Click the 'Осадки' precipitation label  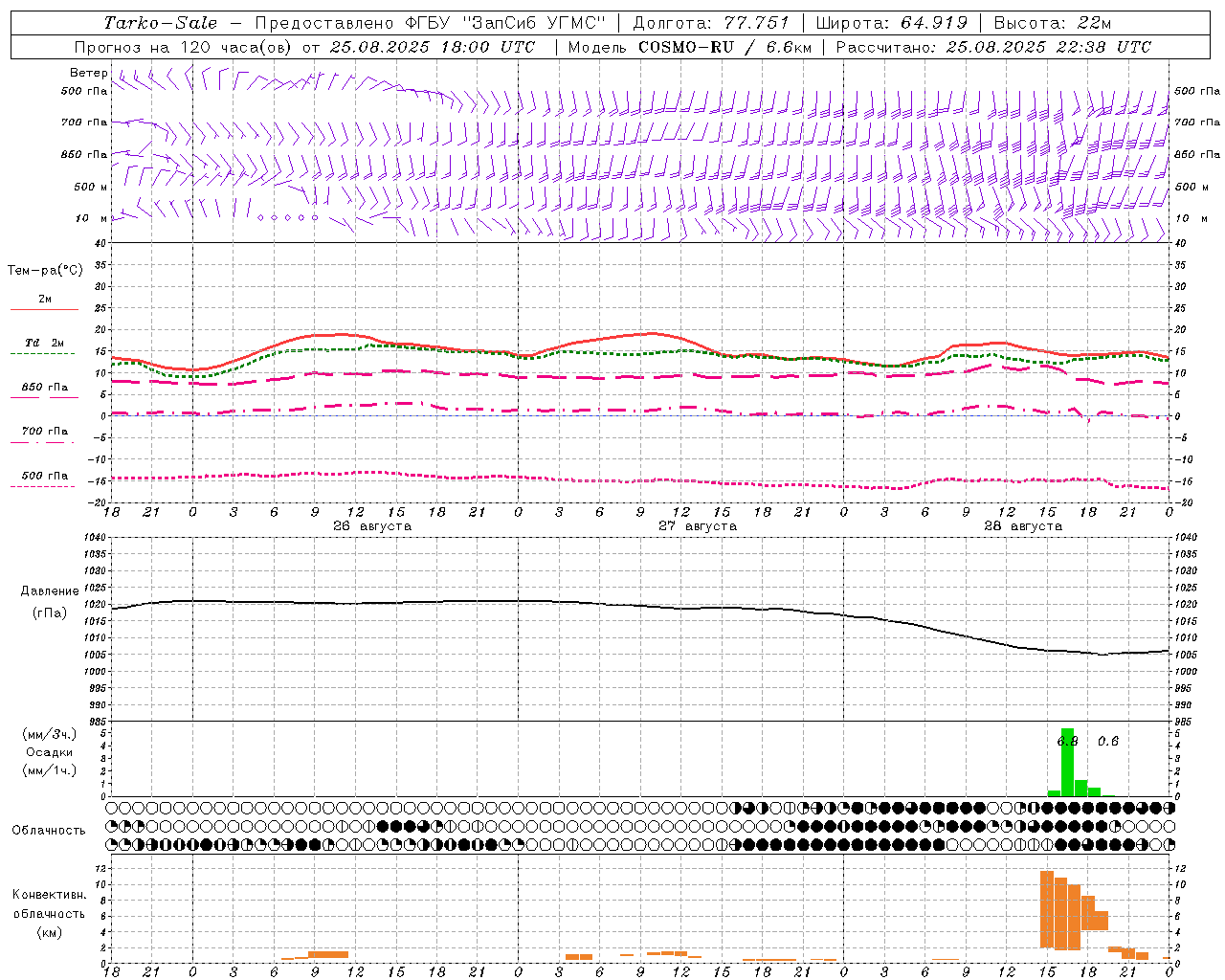coord(50,752)
